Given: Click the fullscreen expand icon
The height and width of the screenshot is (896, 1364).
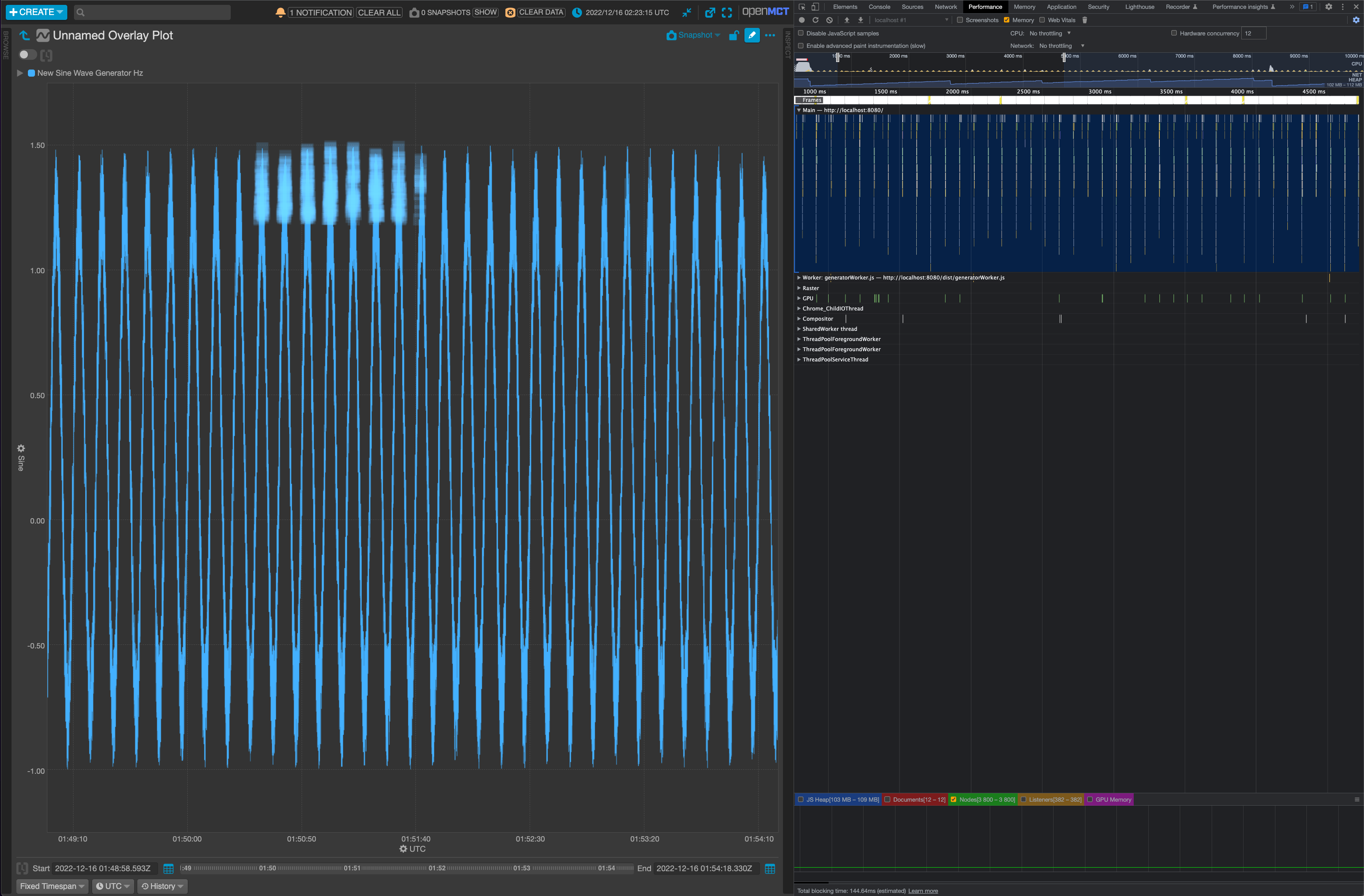Looking at the screenshot, I should coord(727,12).
